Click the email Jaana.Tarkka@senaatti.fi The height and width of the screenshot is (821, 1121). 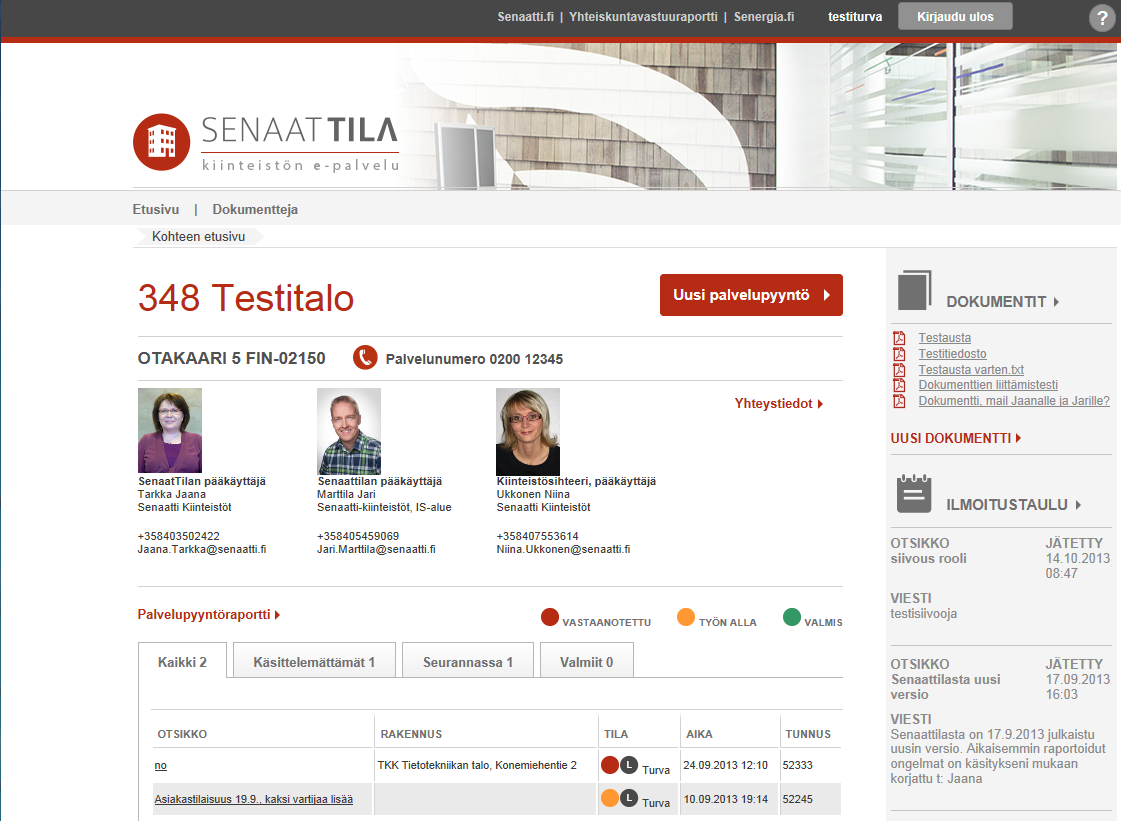point(202,549)
